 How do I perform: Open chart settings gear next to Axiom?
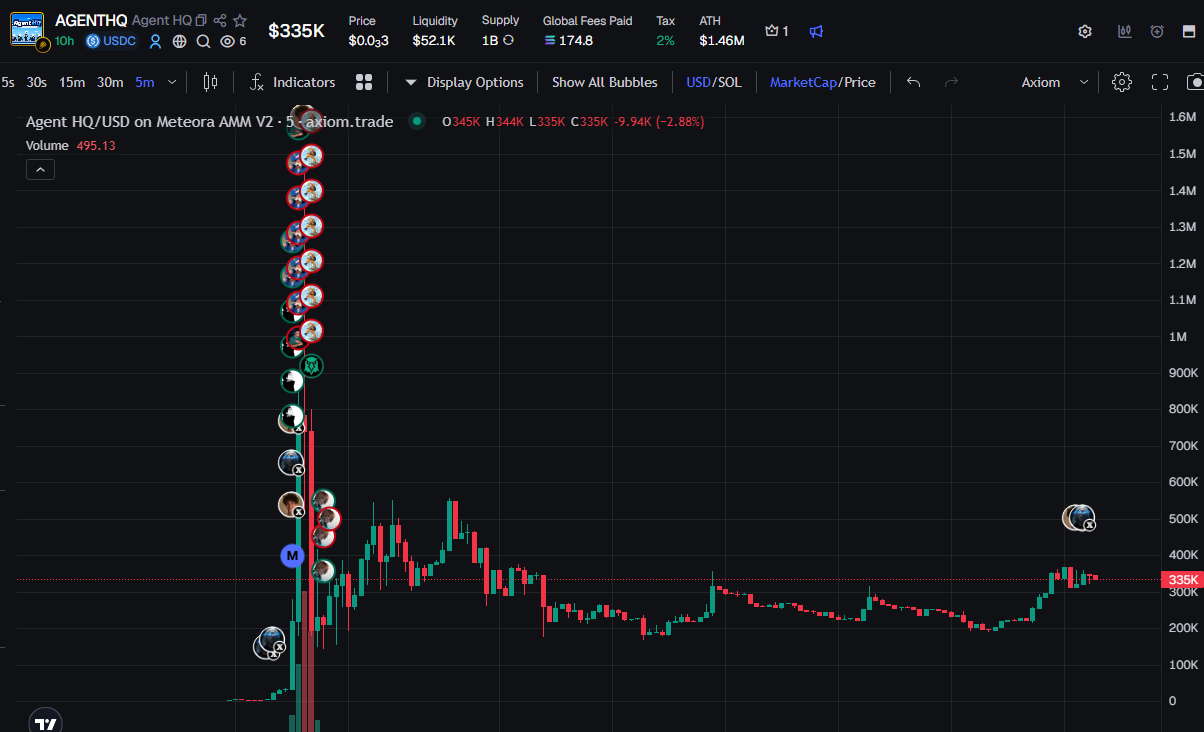point(1122,82)
